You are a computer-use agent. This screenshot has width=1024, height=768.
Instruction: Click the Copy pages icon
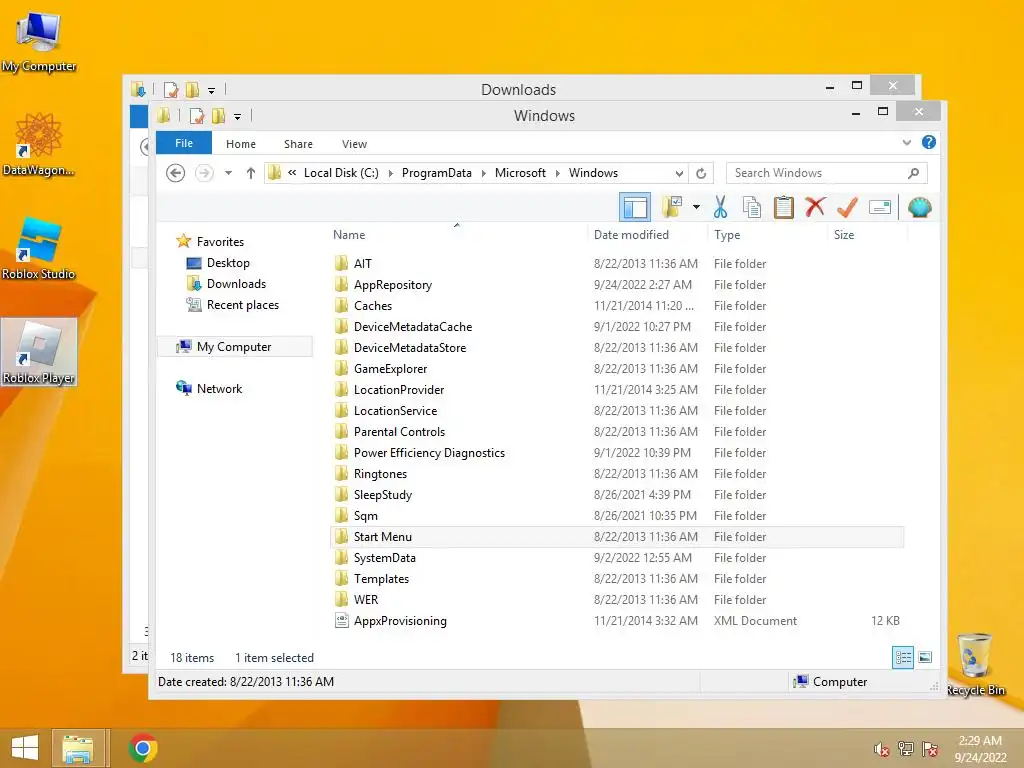pyautogui.click(x=752, y=208)
